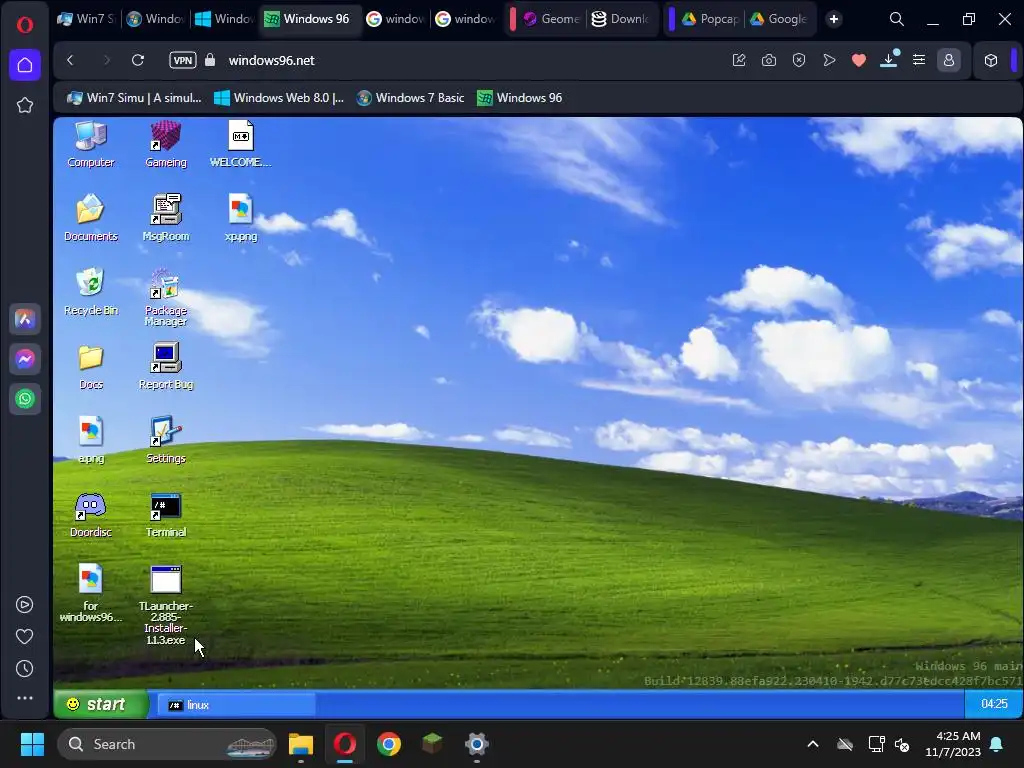This screenshot has height=768, width=1024.
Task: Open the send page icon in toolbar
Action: coord(829,60)
